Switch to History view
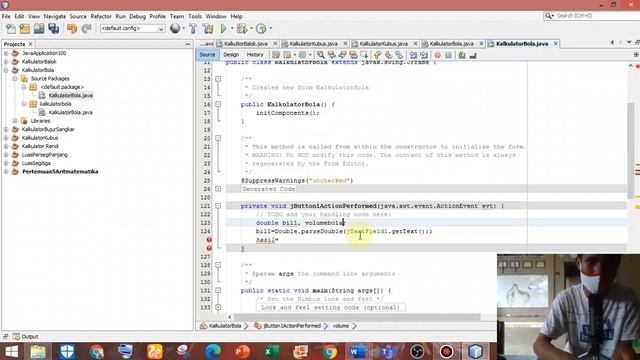640x360 pixels. point(255,55)
